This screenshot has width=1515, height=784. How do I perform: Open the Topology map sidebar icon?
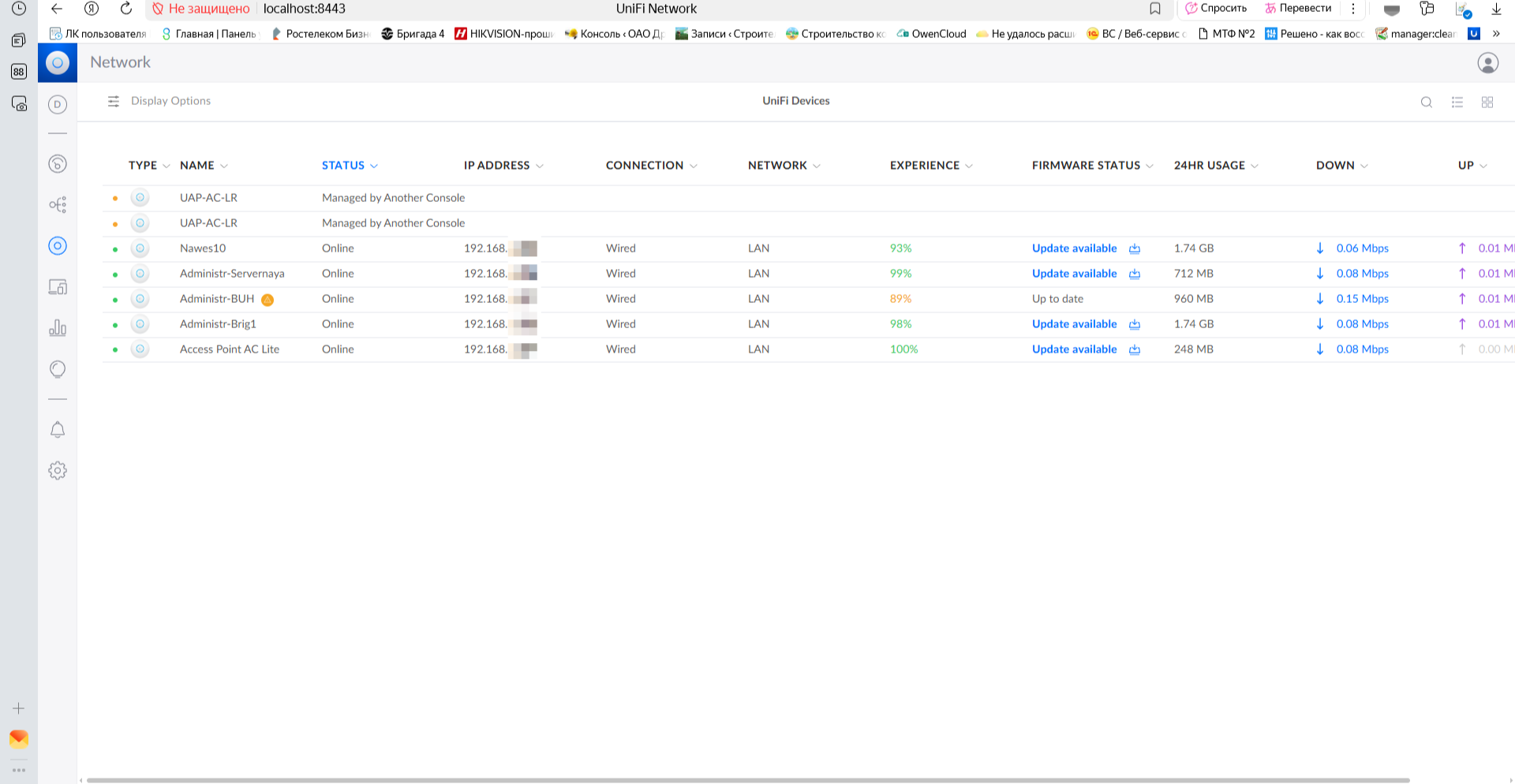58,205
